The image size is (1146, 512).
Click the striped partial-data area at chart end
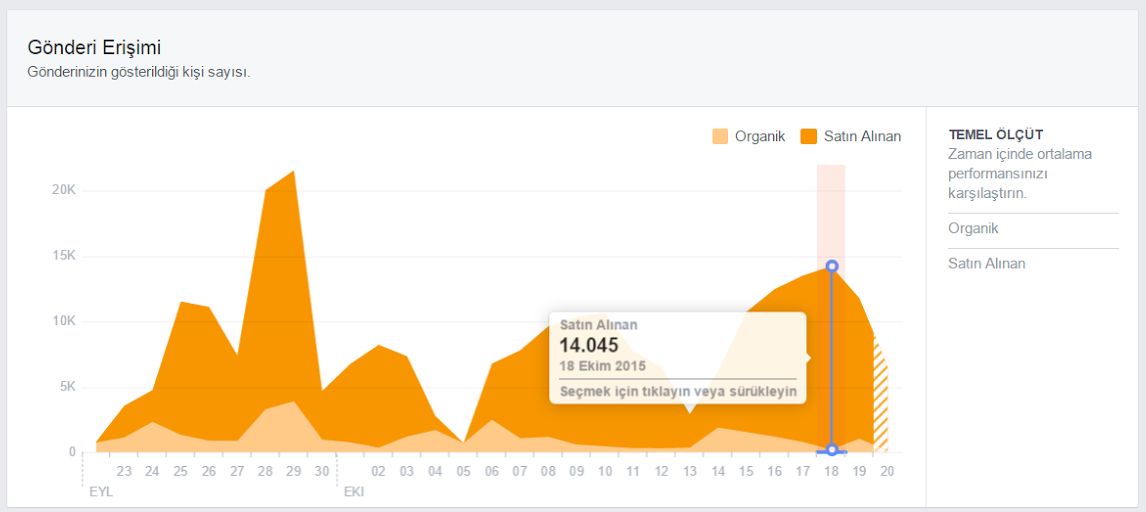coord(881,400)
